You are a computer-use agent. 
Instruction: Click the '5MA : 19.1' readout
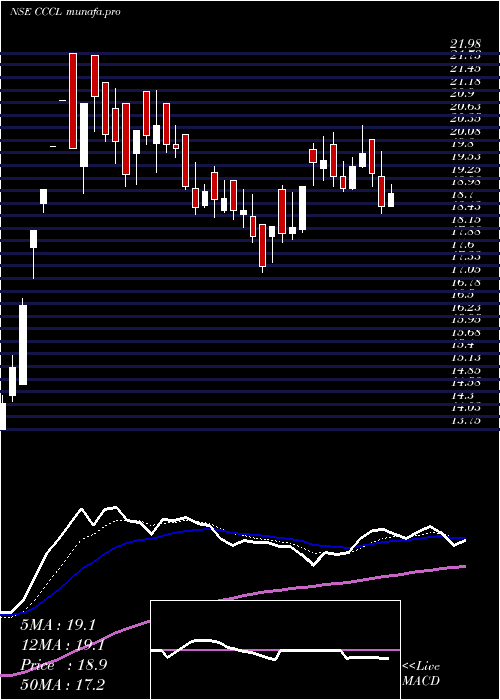coord(58,625)
